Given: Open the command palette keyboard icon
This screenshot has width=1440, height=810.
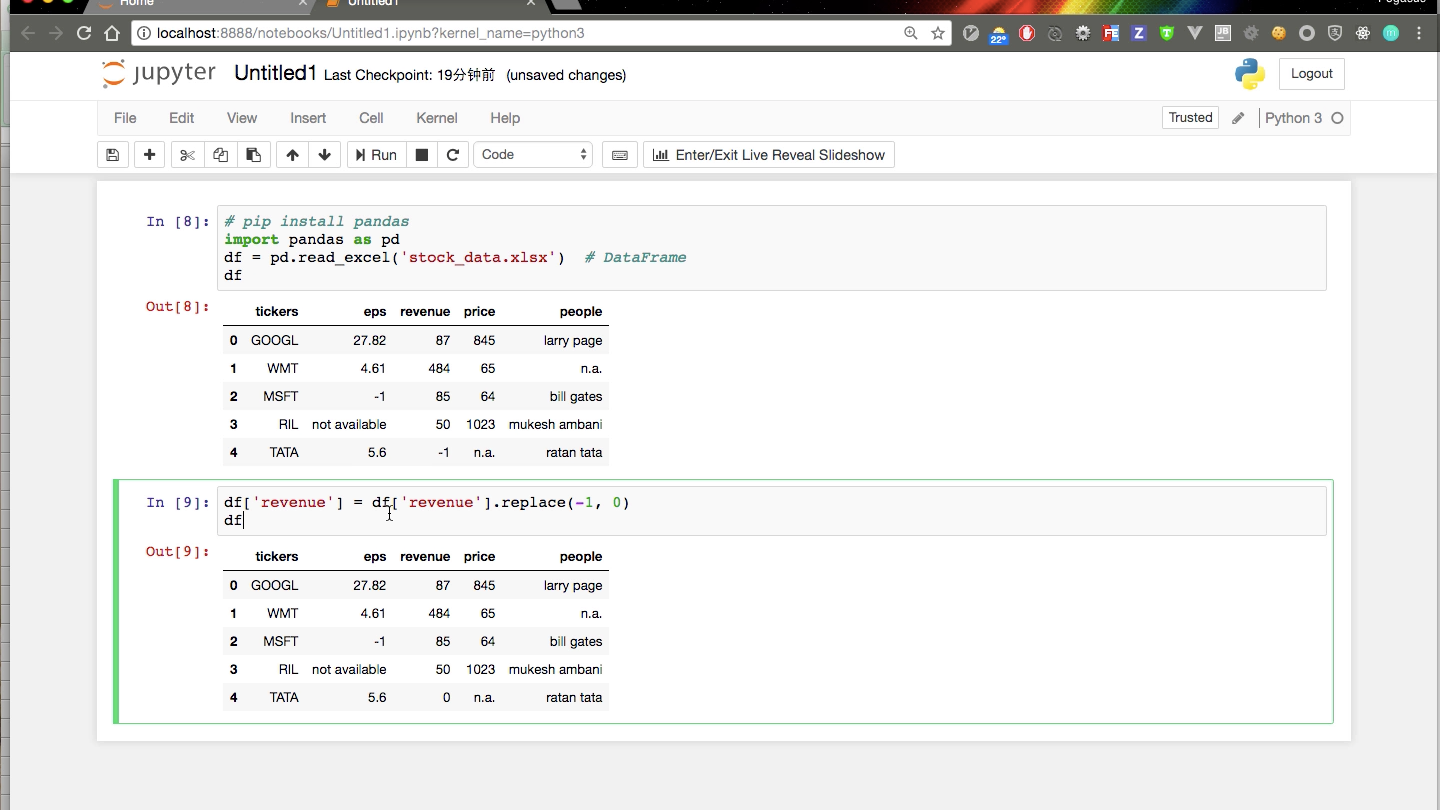Looking at the screenshot, I should [x=619, y=154].
